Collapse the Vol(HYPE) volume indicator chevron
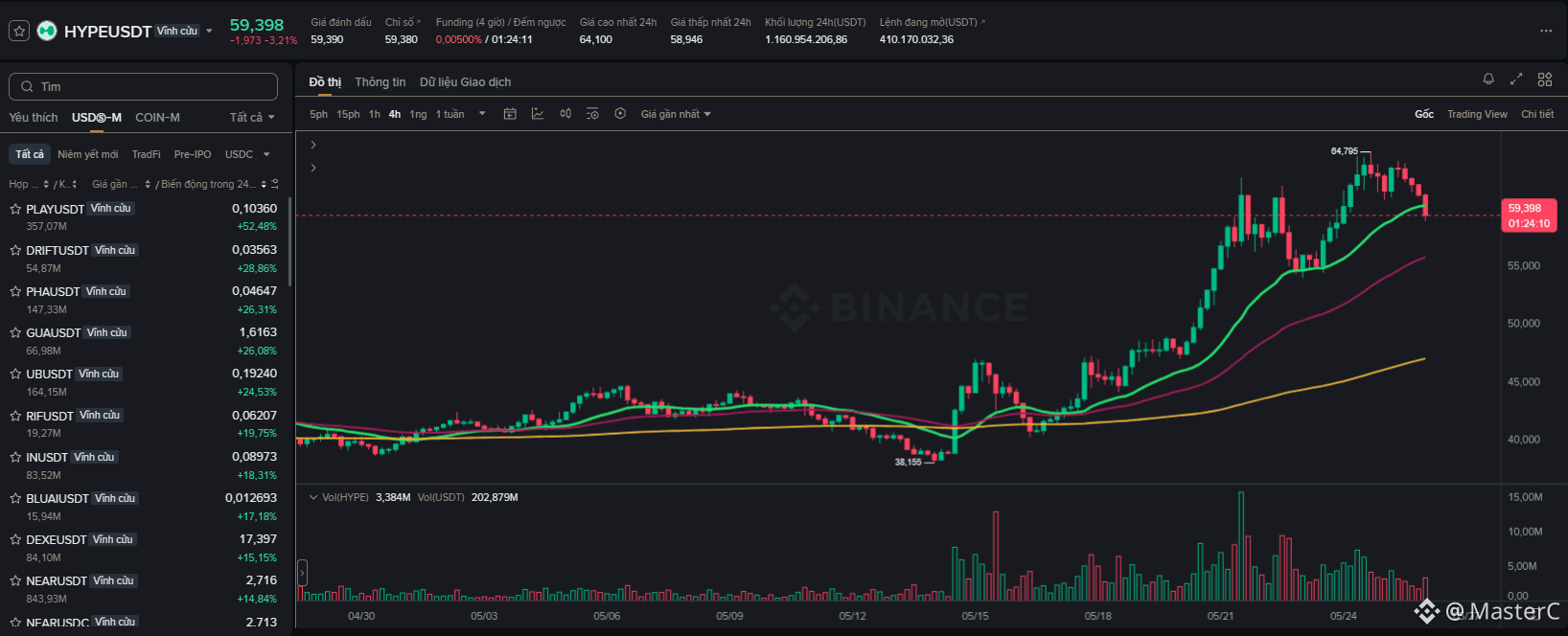This screenshot has height=636, width=1568. 312,497
